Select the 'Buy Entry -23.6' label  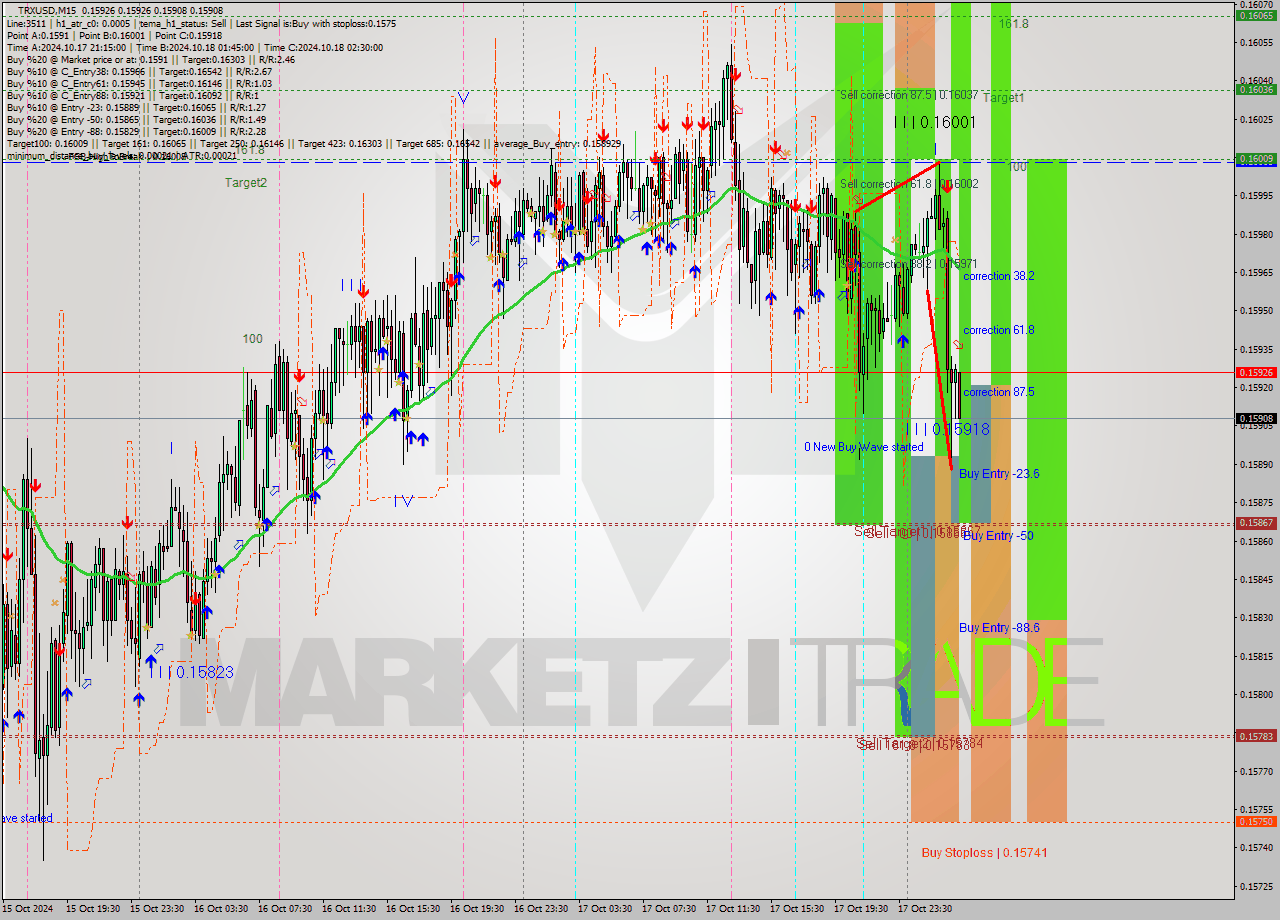tap(999, 473)
